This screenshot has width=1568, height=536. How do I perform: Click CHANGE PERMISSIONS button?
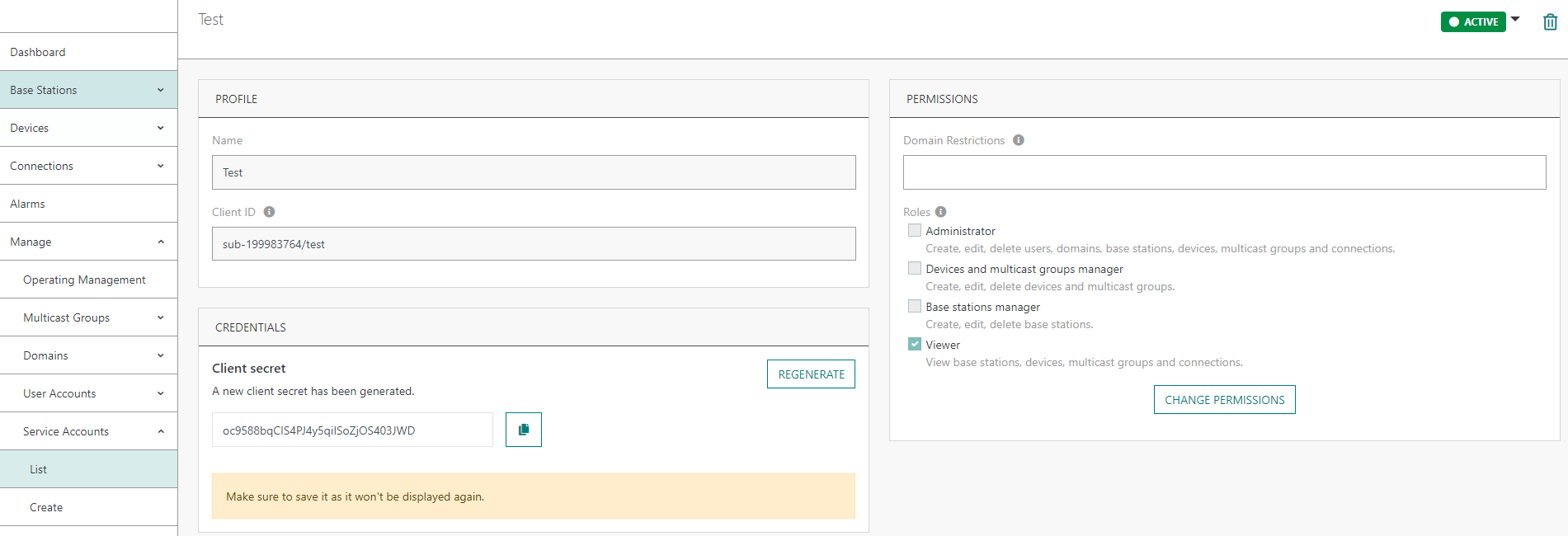pos(1224,400)
